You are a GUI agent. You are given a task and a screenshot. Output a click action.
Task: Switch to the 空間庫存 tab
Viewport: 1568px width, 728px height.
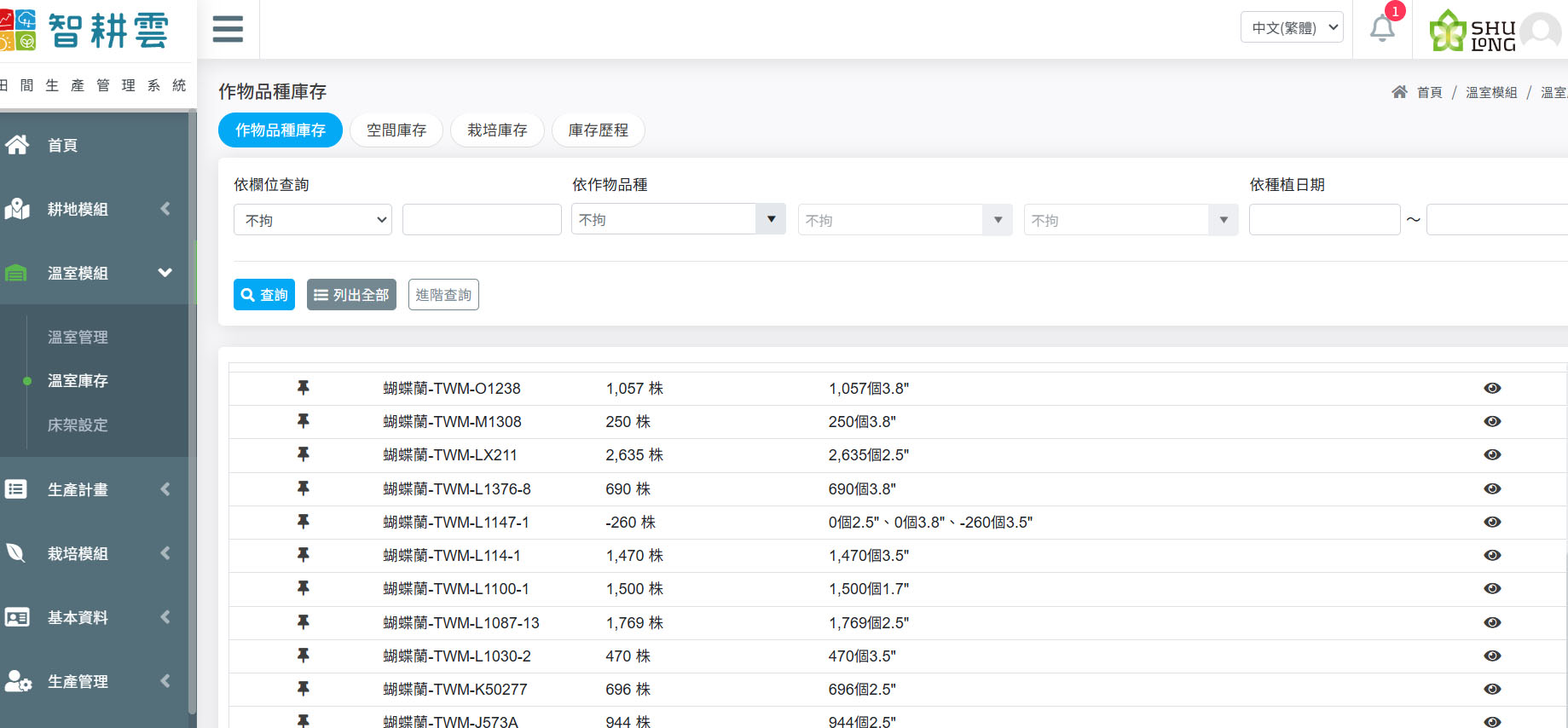coord(396,130)
